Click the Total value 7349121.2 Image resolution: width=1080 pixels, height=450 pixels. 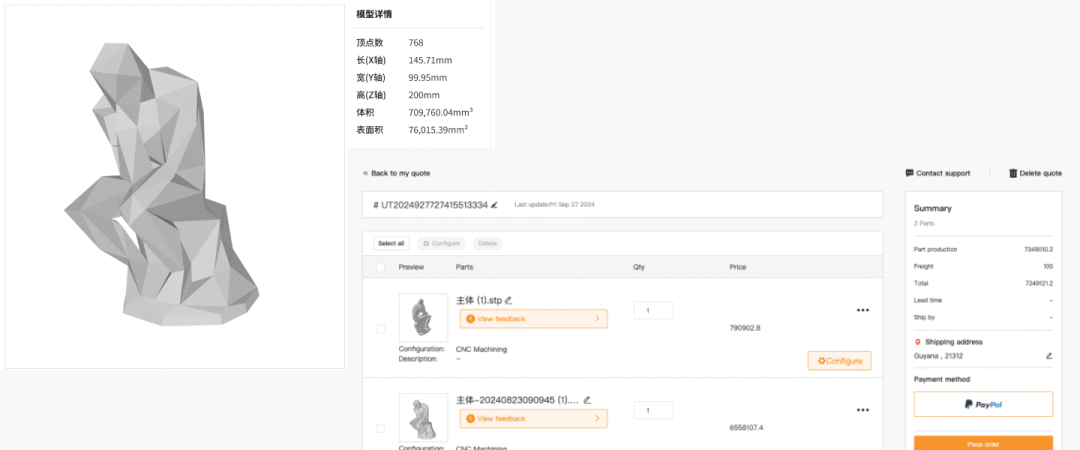click(x=1038, y=283)
